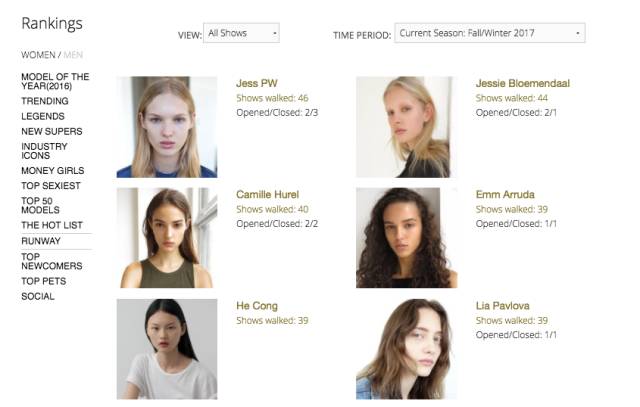Screen dimensions: 640x407
Task: Select The Hot List category
Action: (52, 225)
